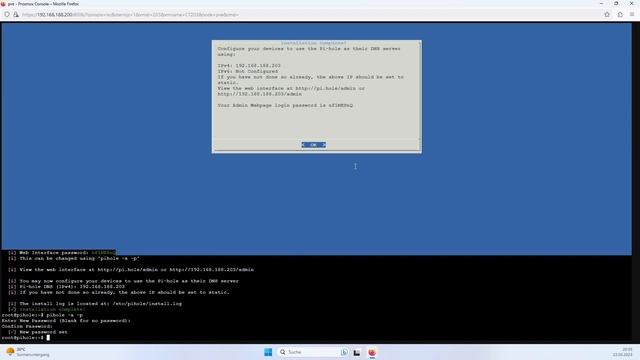The image size is (640, 360).
Task: Open the weather widget on the taskbar
Action: 28,352
